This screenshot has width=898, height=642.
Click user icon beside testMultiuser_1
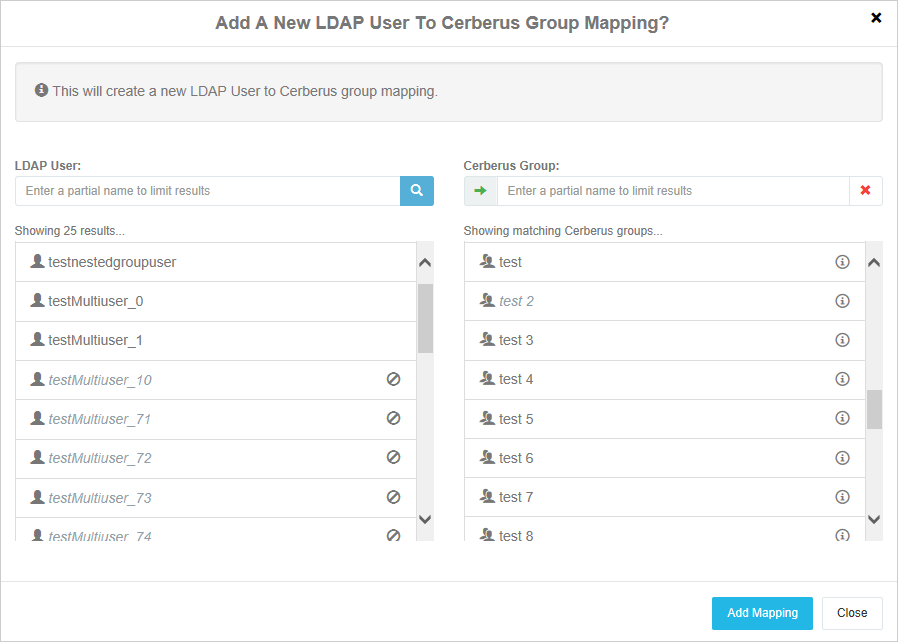[37, 339]
